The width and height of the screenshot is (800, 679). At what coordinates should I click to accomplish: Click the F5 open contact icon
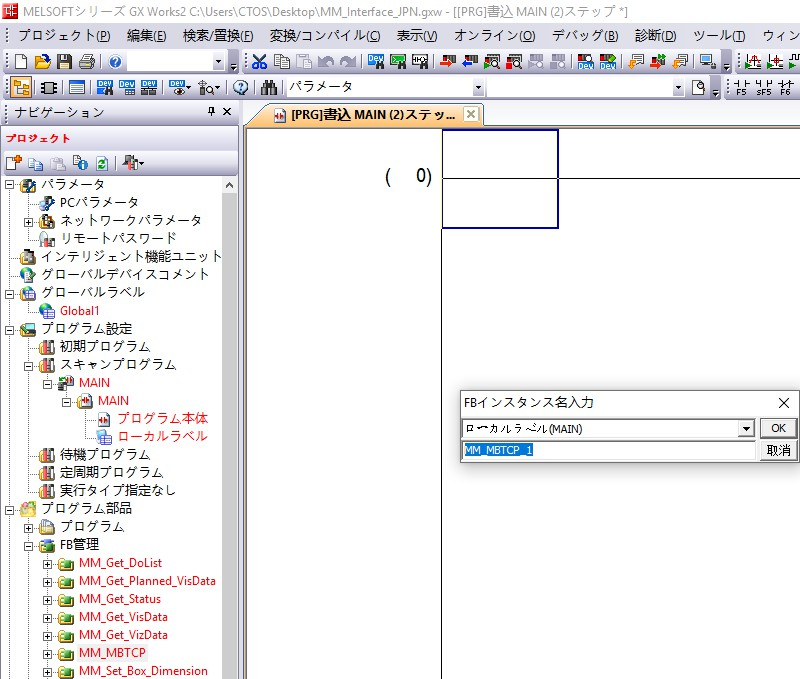[x=741, y=88]
